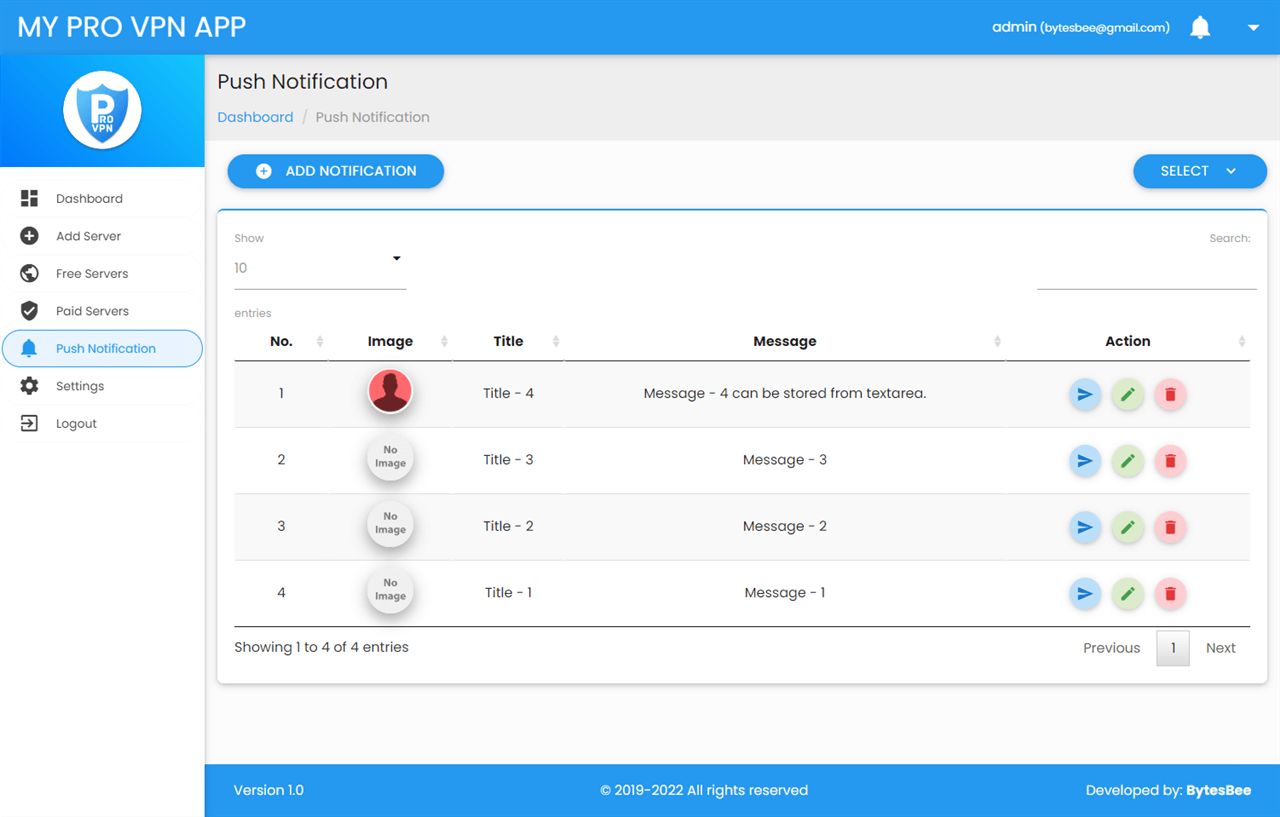1280x817 pixels.
Task: Open Paid Servers menu item
Action: point(102,311)
